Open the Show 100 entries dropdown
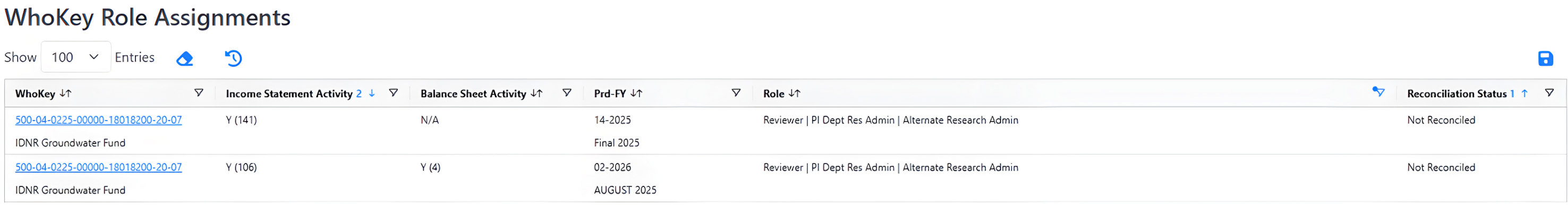The image size is (1568, 205). tap(75, 57)
